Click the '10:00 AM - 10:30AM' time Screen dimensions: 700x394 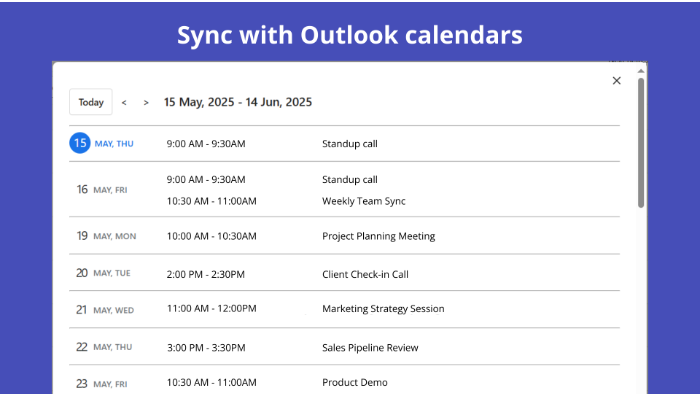pos(212,236)
